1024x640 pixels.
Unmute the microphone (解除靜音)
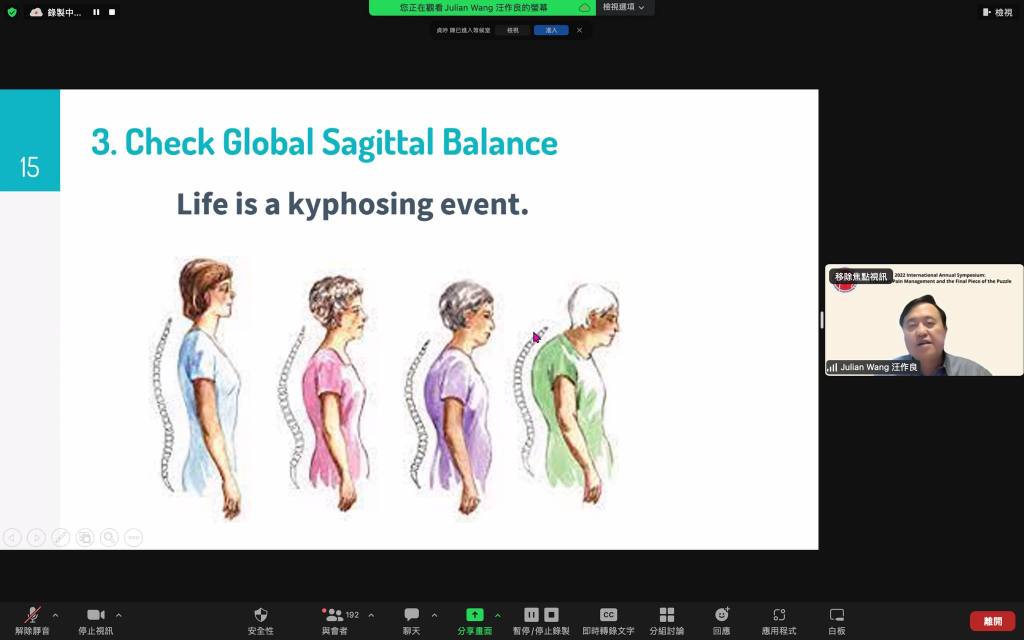pos(33,615)
